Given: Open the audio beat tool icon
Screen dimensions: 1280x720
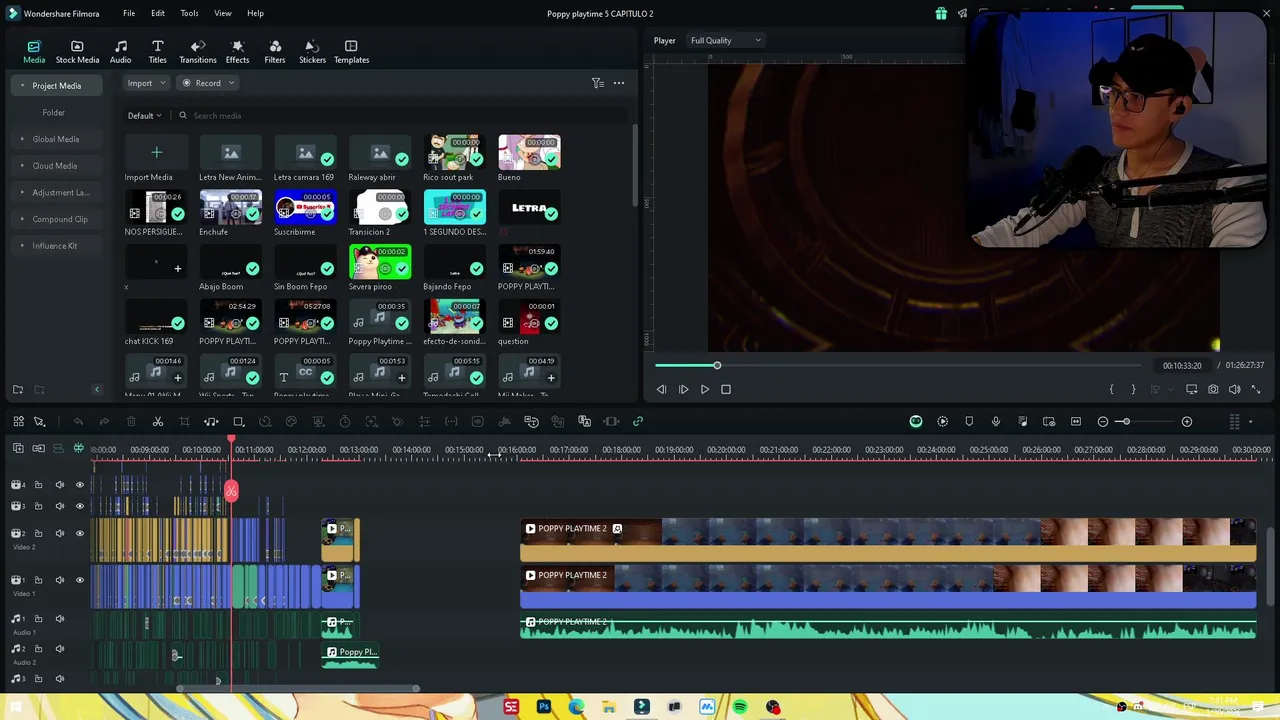Looking at the screenshot, I should pyautogui.click(x=211, y=422).
